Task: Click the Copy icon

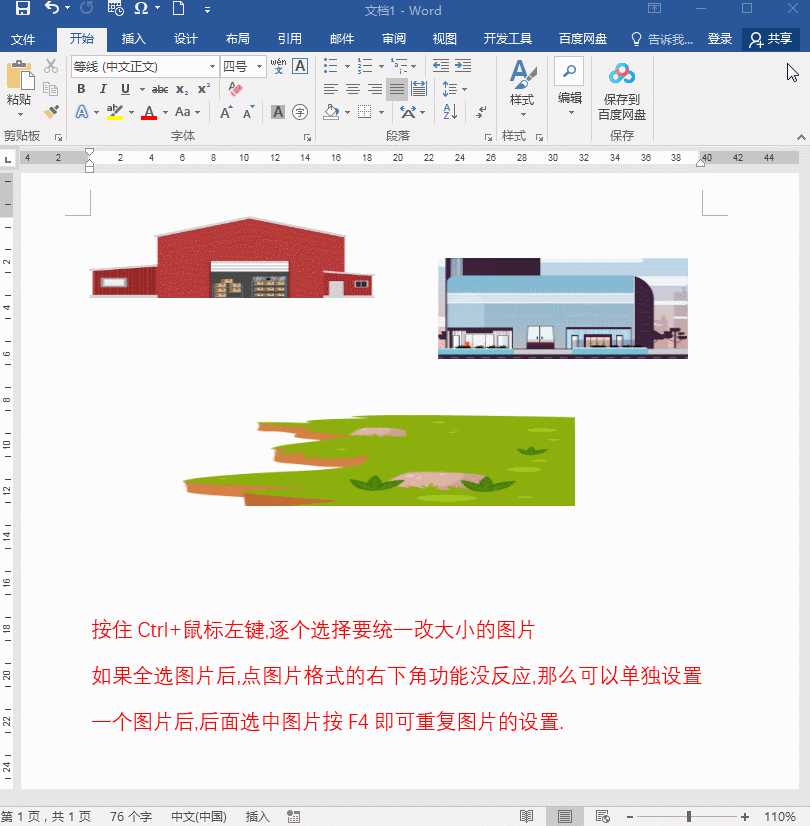Action: 51,88
